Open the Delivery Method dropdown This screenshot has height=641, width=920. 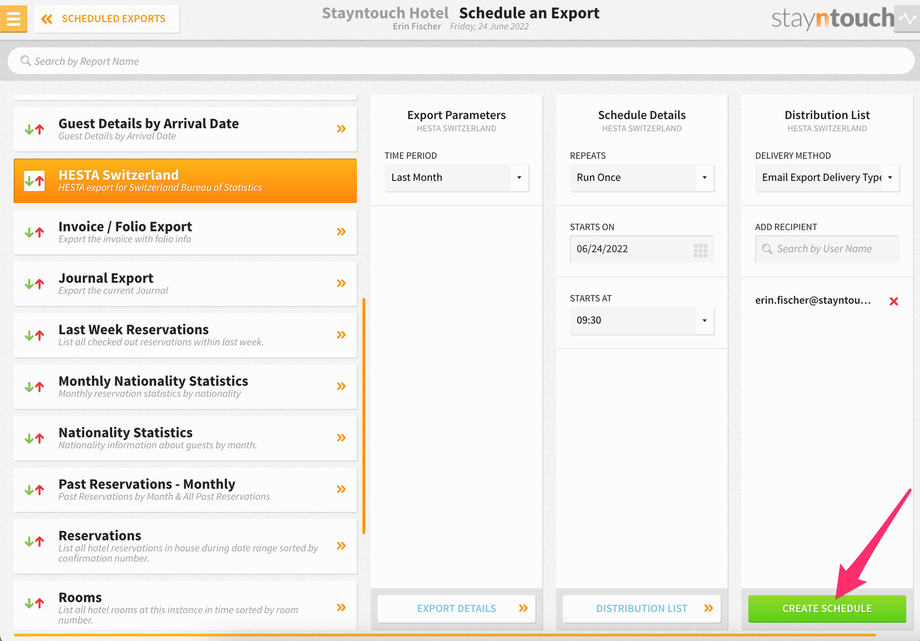pyautogui.click(x=827, y=177)
